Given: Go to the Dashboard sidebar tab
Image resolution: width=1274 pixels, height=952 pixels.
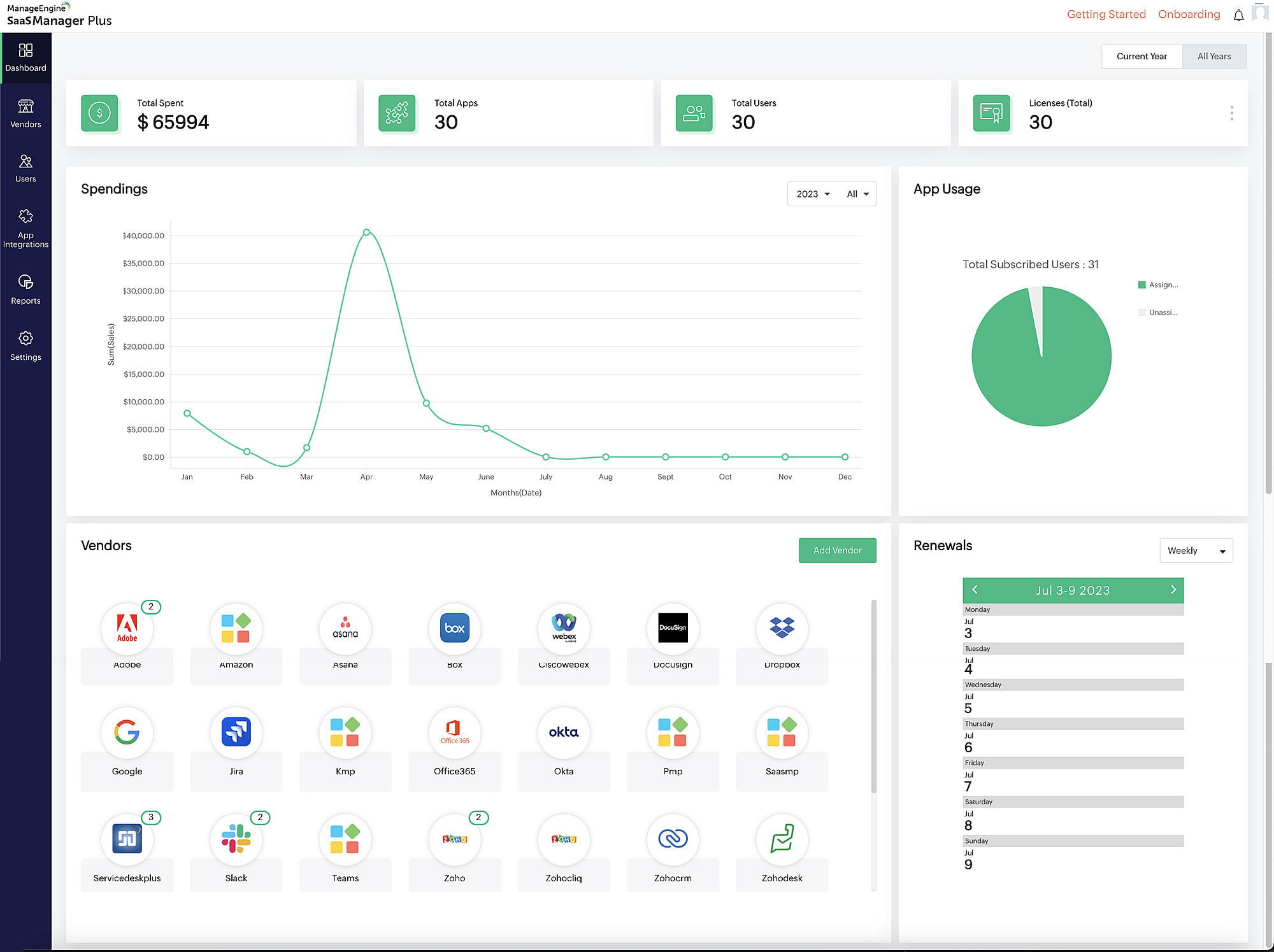Looking at the screenshot, I should pyautogui.click(x=25, y=57).
